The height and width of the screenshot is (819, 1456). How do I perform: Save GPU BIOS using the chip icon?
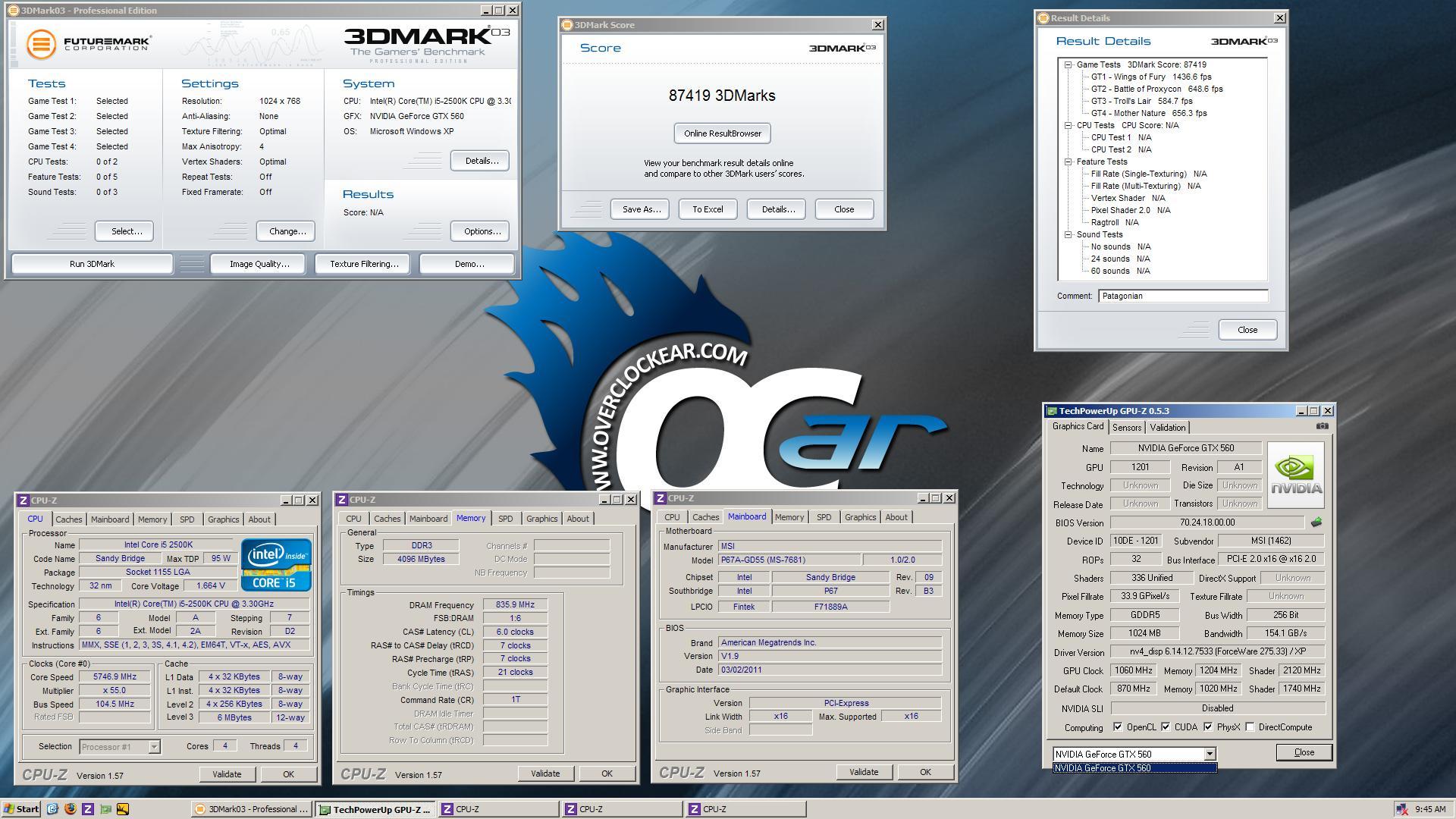1316,522
